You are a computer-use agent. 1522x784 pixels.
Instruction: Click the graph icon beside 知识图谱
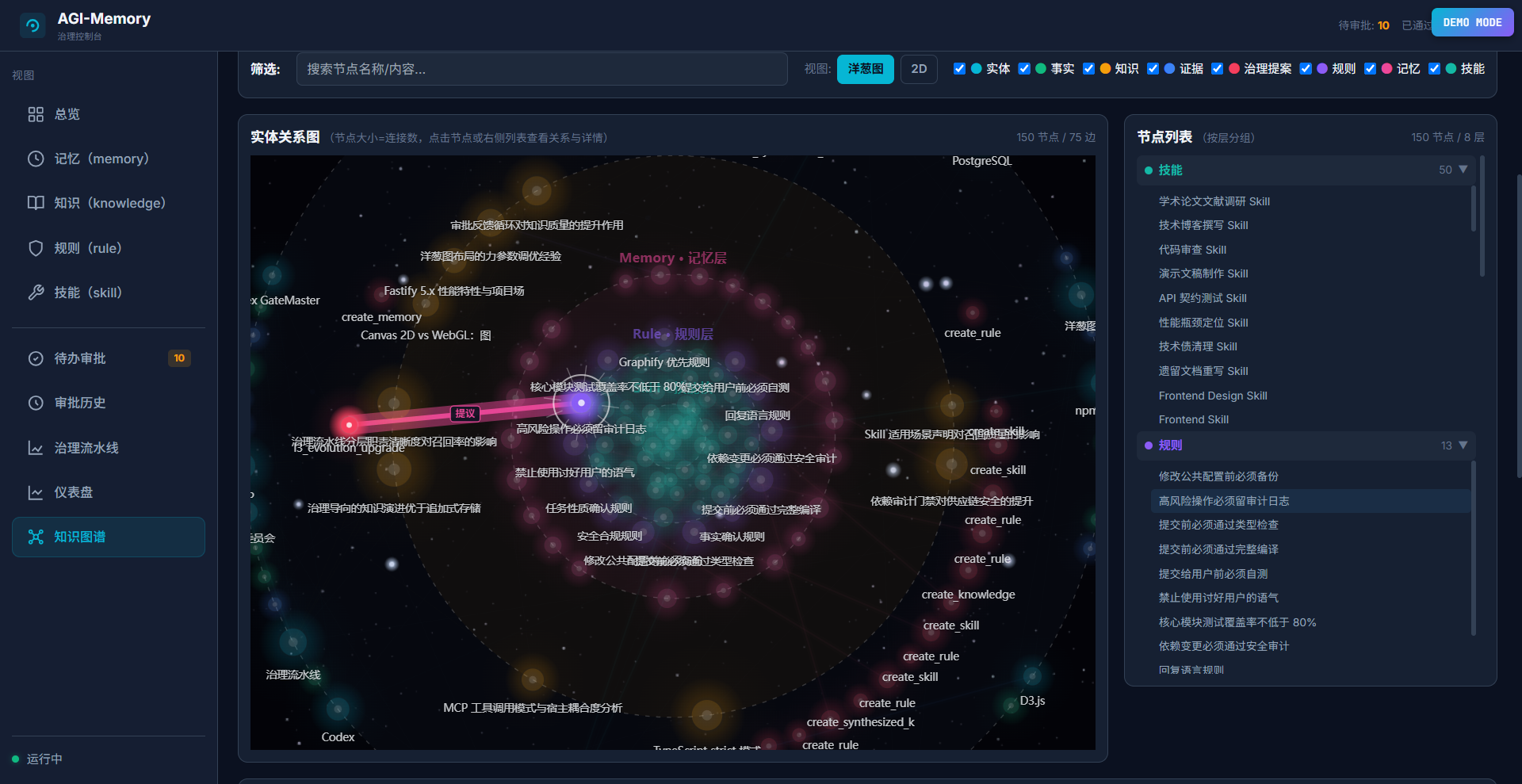click(36, 537)
